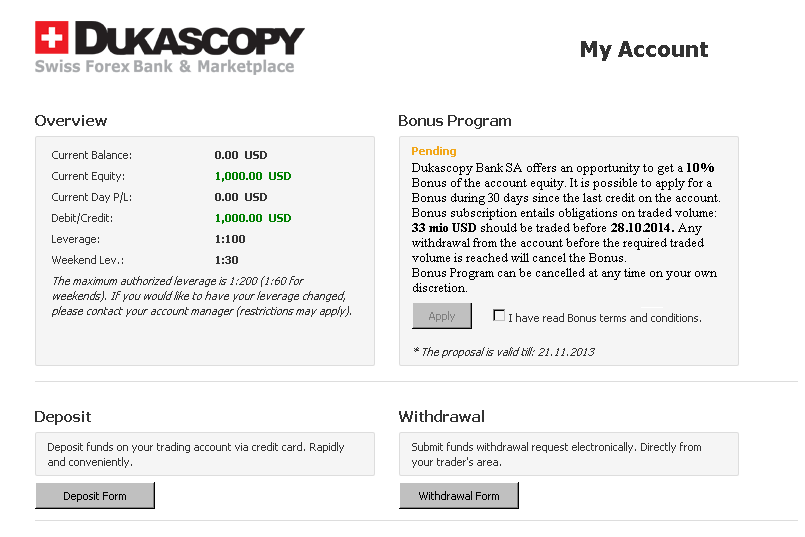Screen dimensions: 805x537
Task: Click the grayed-out Apply button
Action: coord(442,316)
